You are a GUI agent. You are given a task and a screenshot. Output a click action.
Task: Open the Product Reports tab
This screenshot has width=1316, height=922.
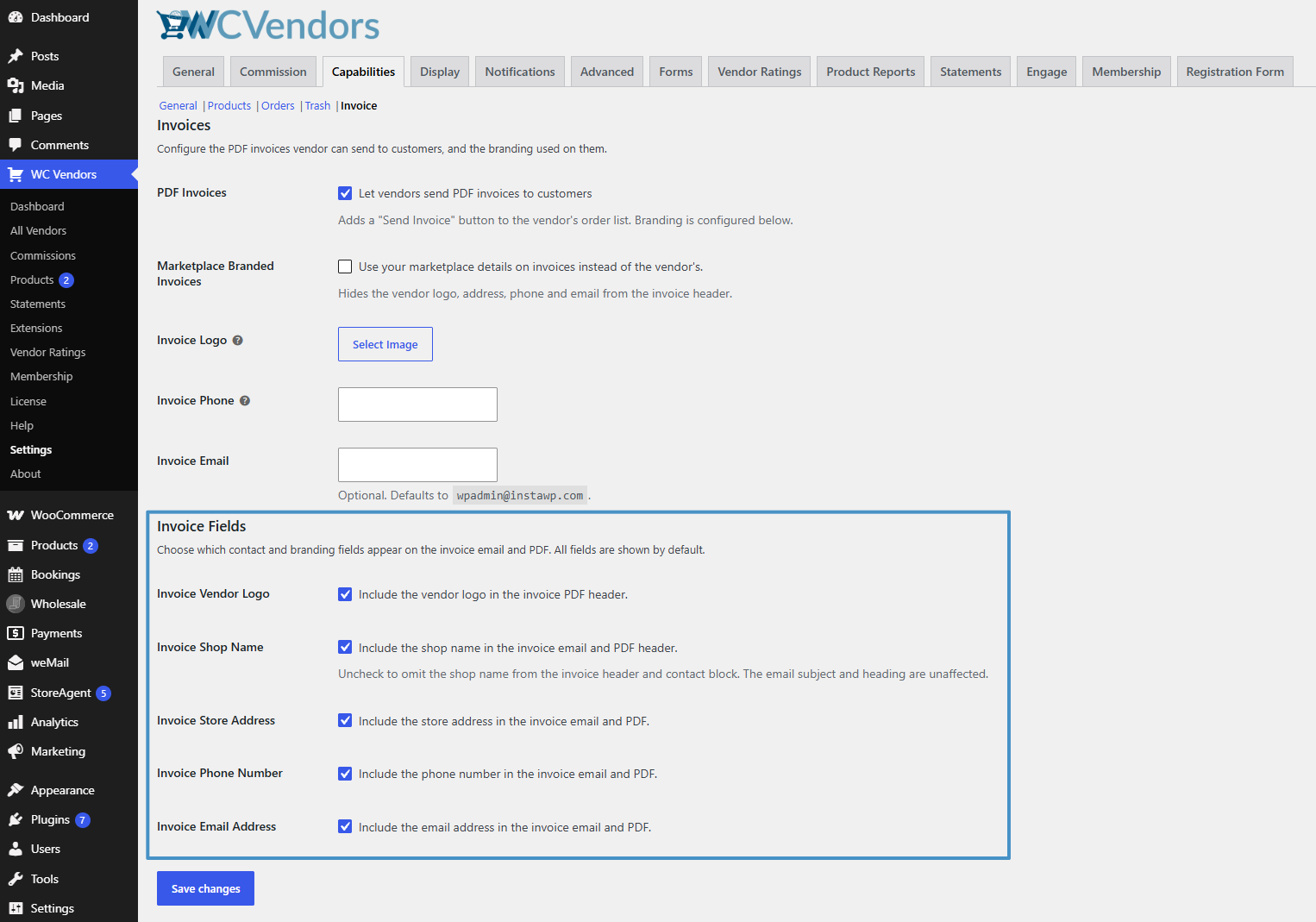point(871,72)
